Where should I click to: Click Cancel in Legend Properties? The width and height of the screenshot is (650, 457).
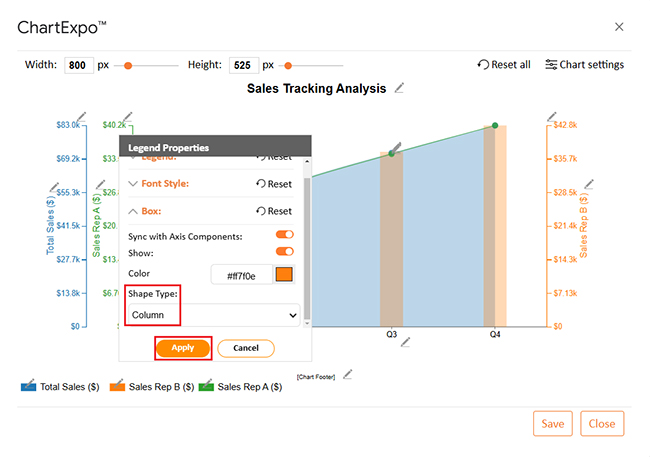coord(246,348)
